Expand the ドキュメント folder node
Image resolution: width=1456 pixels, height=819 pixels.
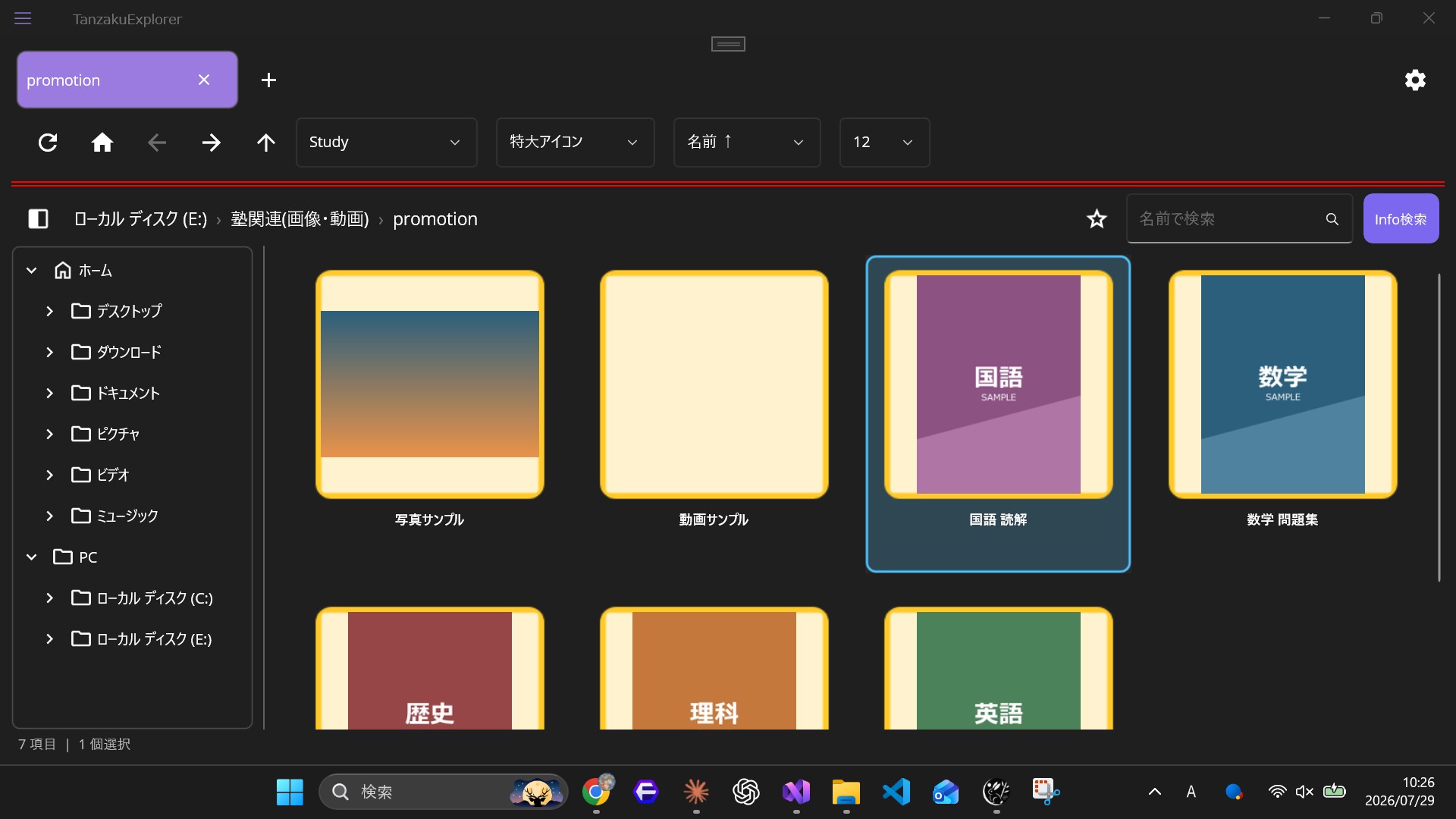(x=50, y=393)
